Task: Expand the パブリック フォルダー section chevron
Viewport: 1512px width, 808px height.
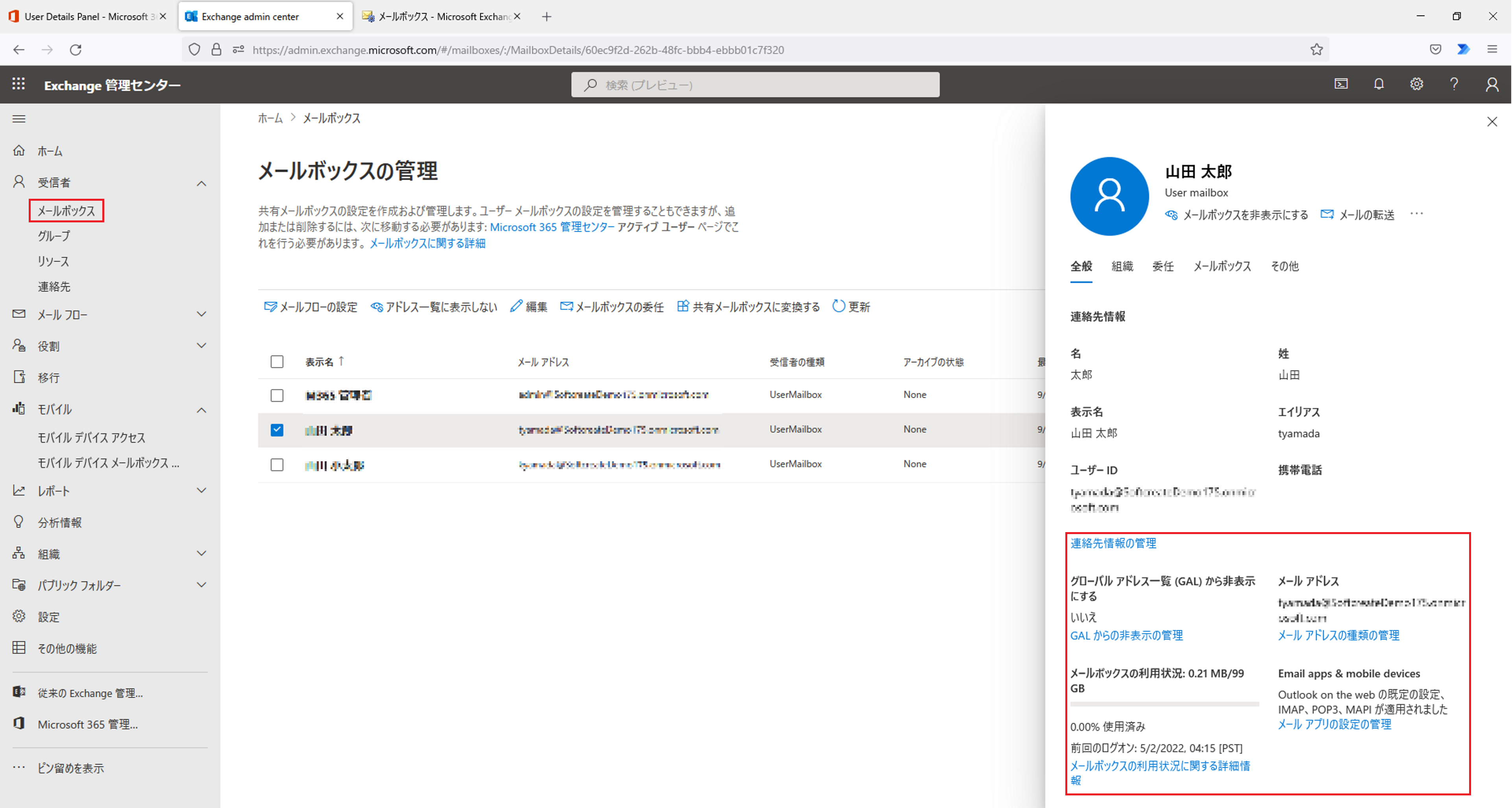Action: (201, 585)
